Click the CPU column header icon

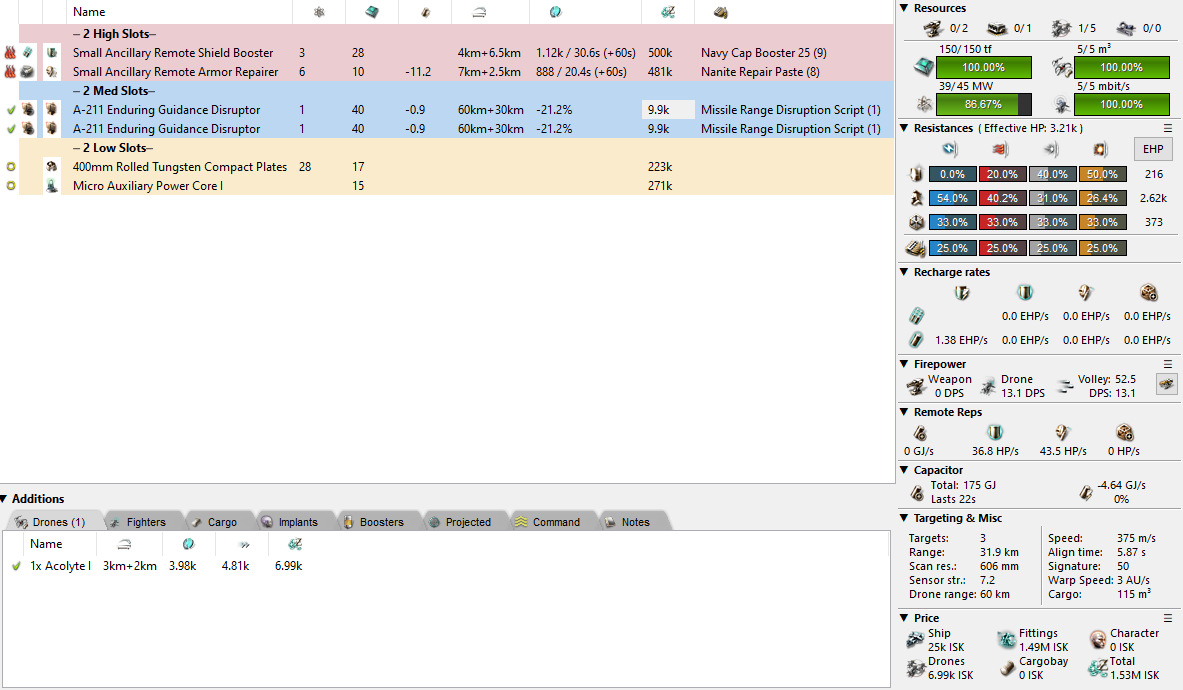coord(372,12)
